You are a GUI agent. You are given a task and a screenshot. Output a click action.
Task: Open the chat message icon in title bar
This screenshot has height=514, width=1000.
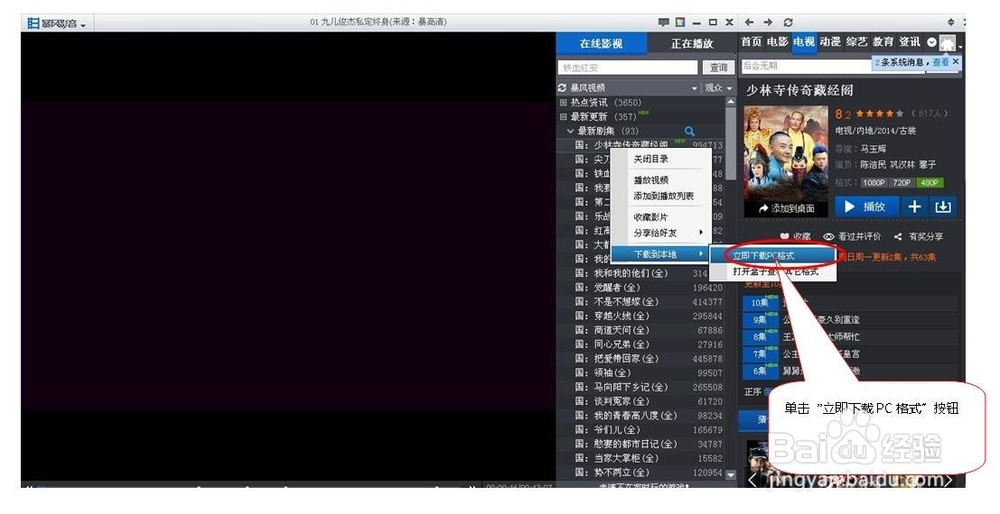[x=663, y=22]
